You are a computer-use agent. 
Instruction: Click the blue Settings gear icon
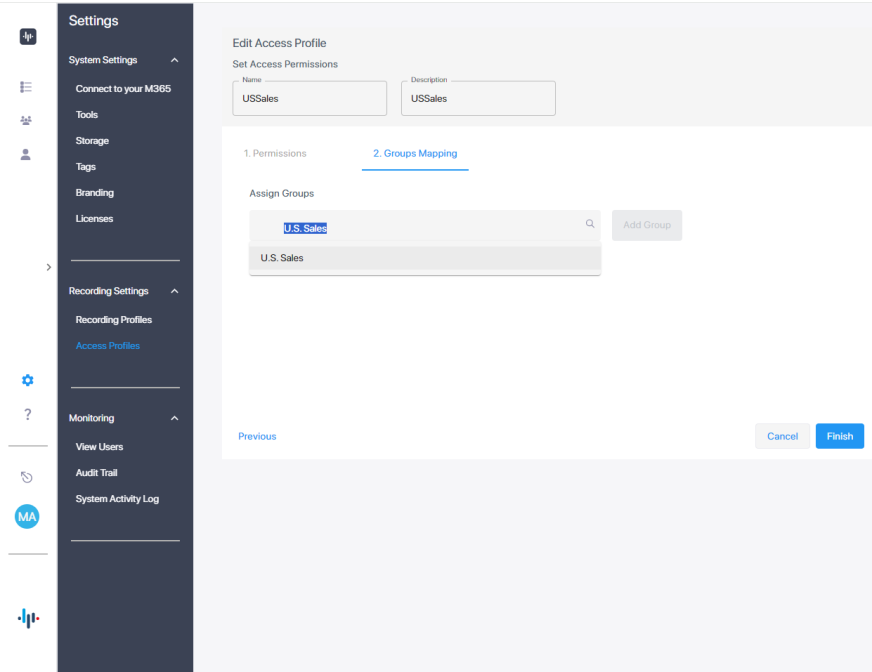coord(28,380)
